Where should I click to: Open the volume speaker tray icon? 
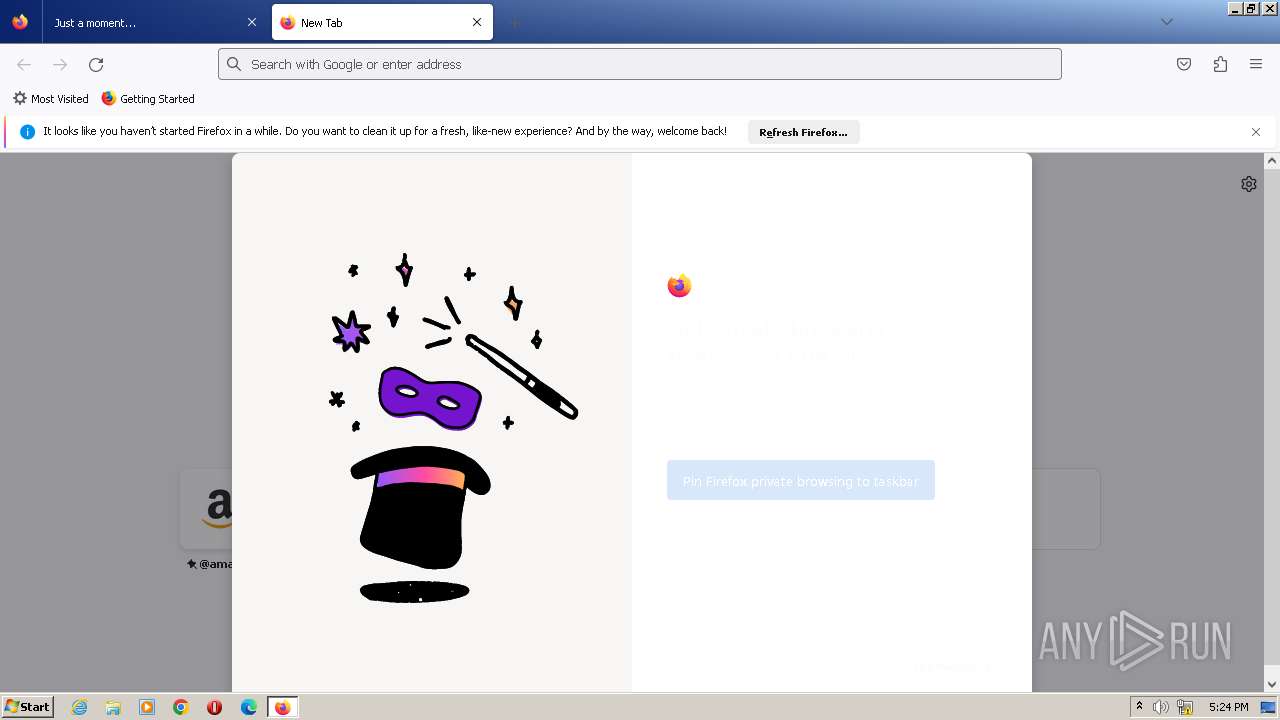(1161, 707)
